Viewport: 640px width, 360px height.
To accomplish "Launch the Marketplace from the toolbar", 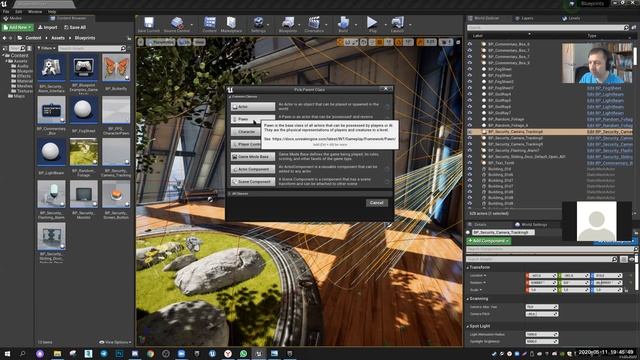I will coord(231,24).
